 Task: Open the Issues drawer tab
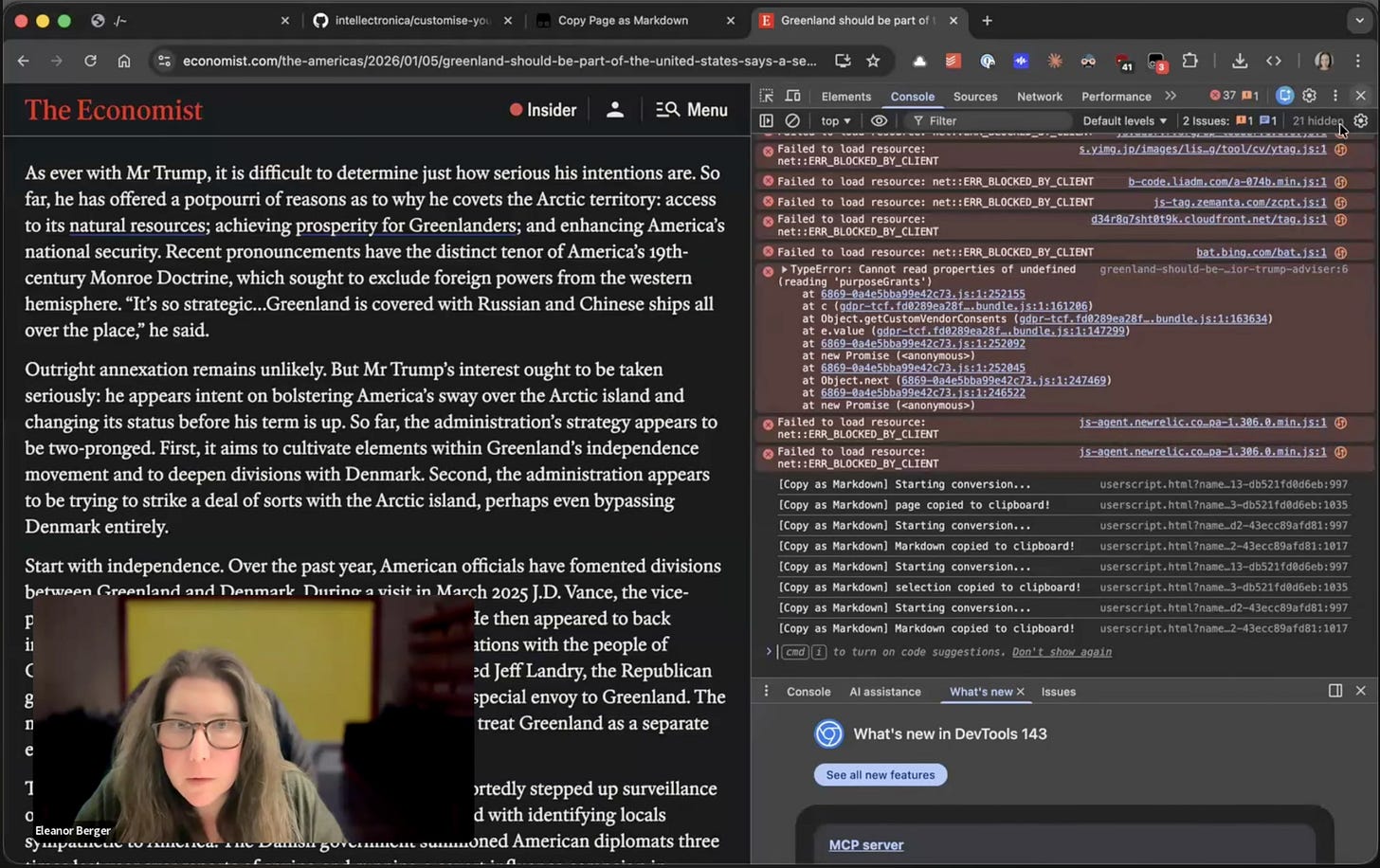(x=1058, y=692)
